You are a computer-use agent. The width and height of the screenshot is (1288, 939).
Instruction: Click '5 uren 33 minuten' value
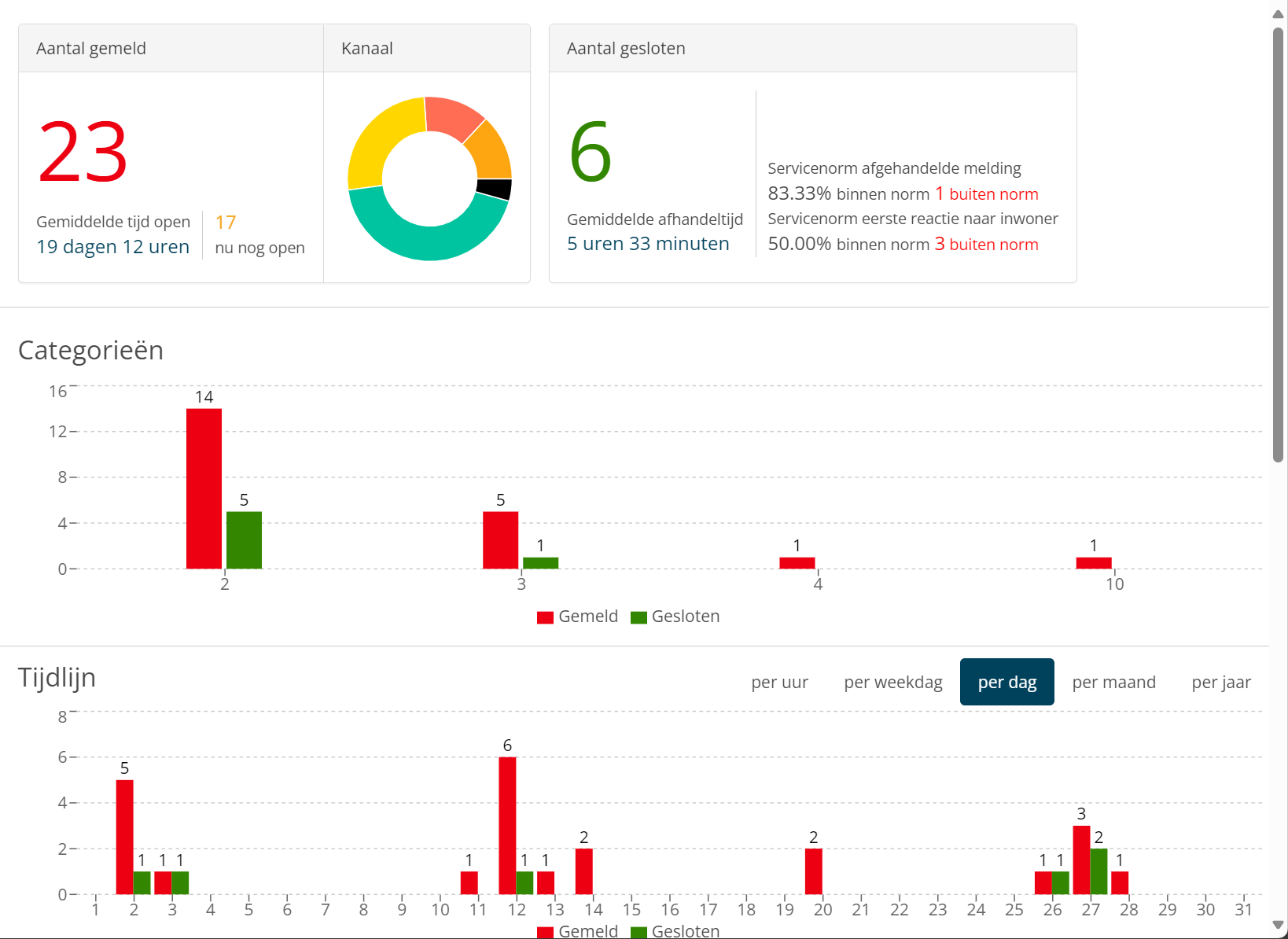click(x=648, y=244)
